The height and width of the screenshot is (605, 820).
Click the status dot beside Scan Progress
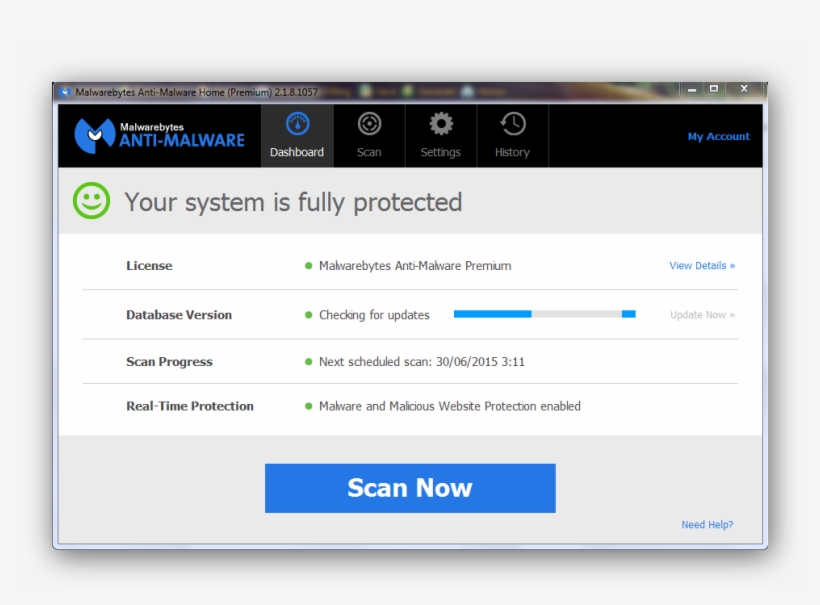(310, 361)
